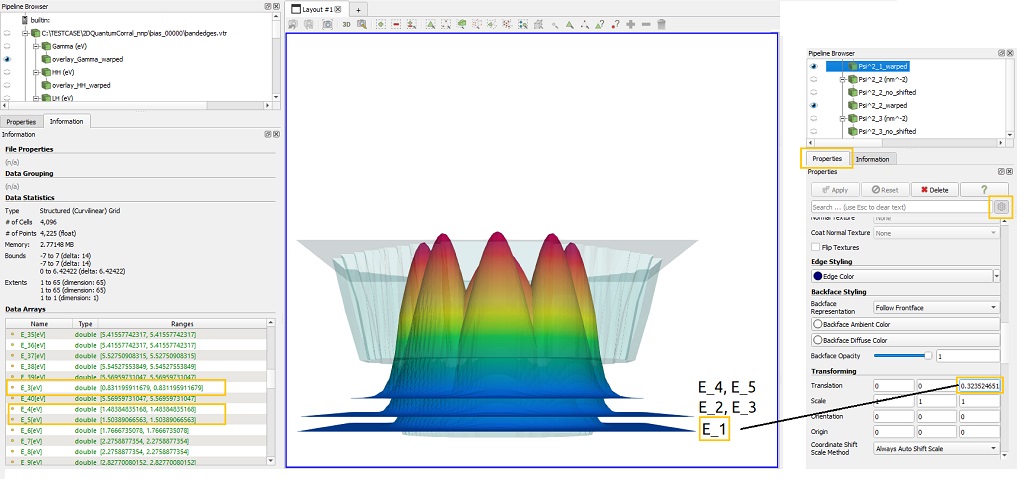The image size is (1024, 479).
Task: Collapse the Gamma (eV) tree node
Action: tap(36, 46)
